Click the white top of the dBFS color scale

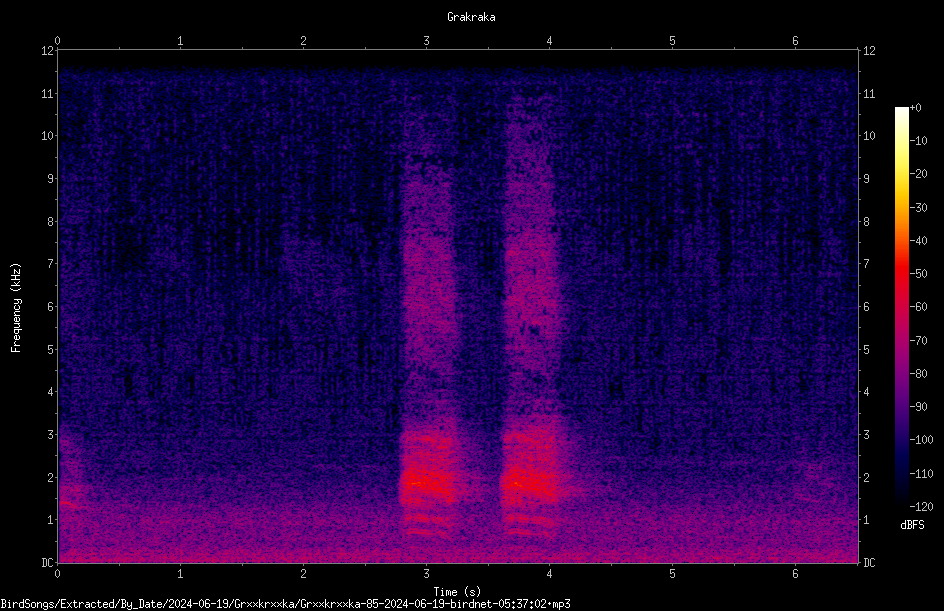pyautogui.click(x=901, y=110)
